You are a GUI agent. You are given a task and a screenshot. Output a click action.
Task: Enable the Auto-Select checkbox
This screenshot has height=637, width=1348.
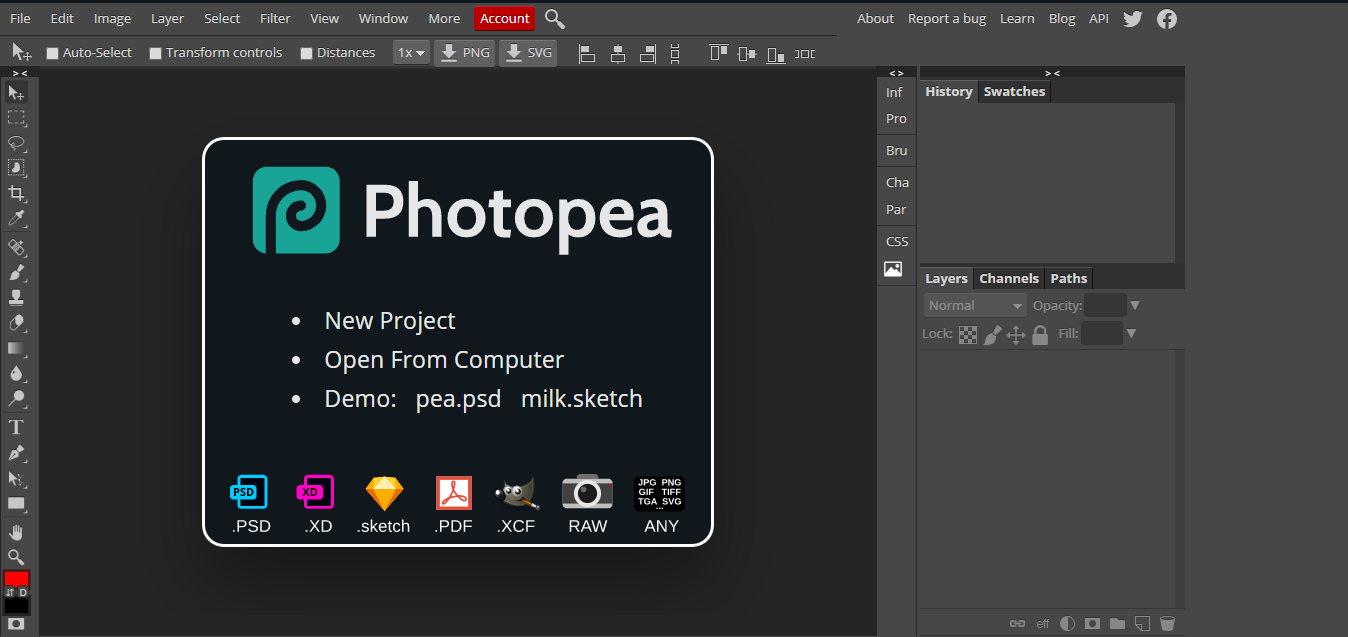point(53,53)
